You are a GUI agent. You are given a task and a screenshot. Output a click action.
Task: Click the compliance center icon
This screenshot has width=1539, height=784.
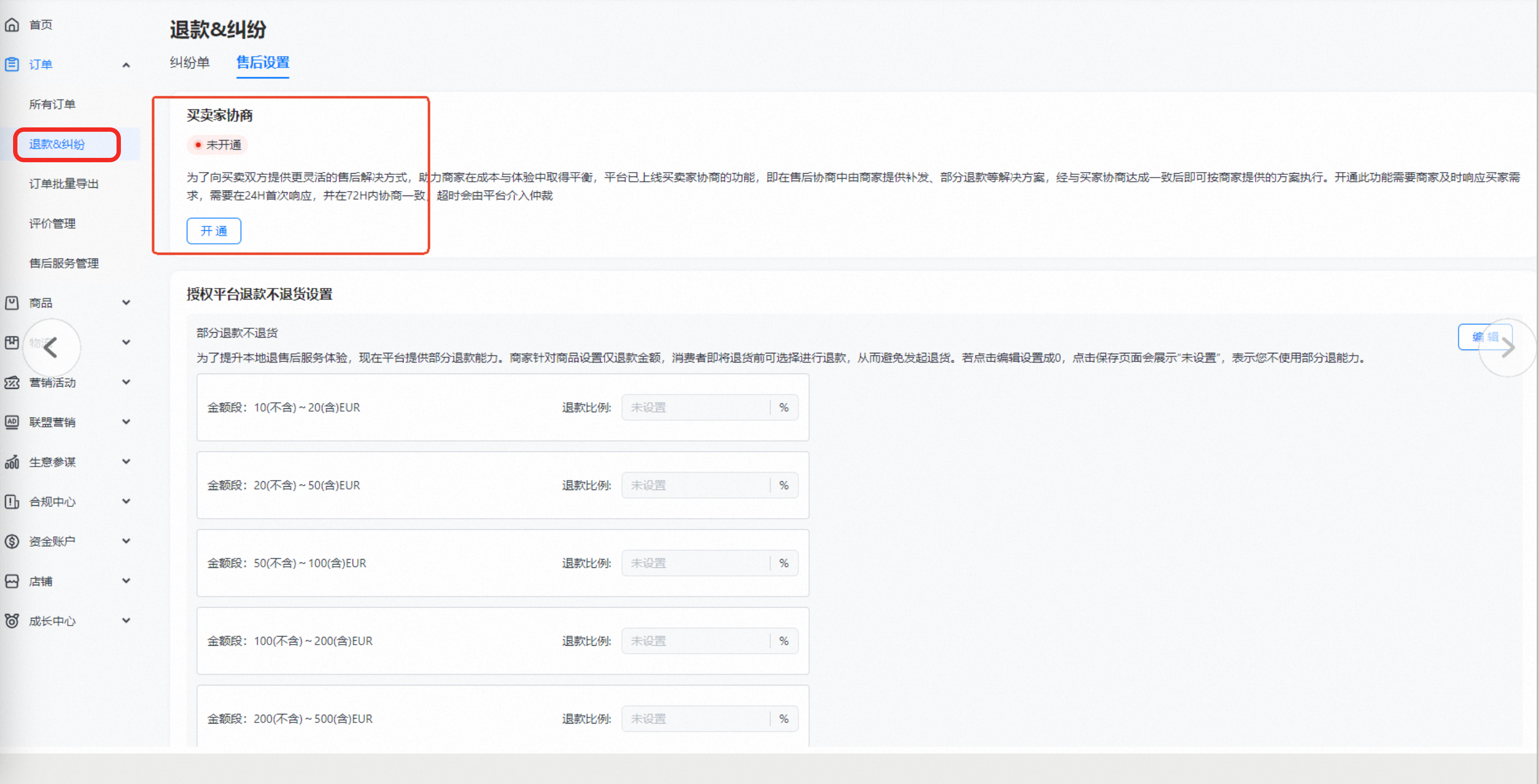[x=12, y=501]
